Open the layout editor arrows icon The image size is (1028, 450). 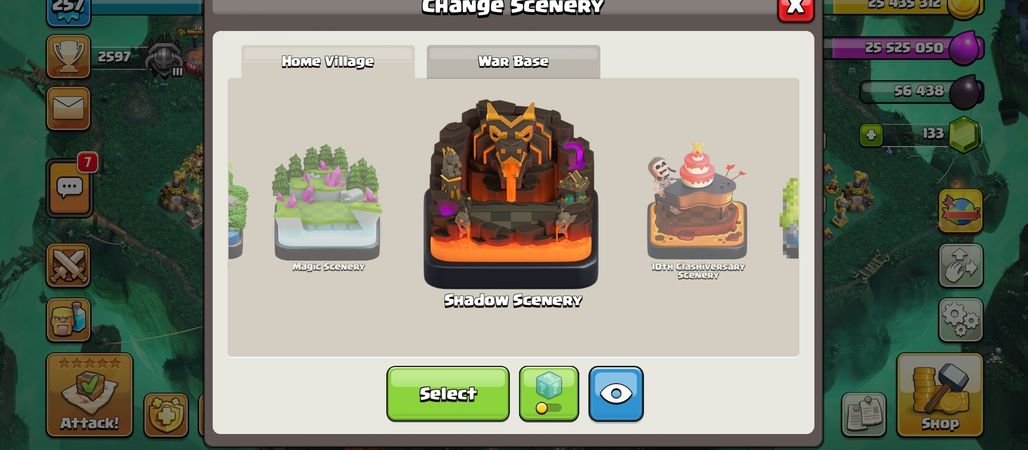(x=960, y=266)
